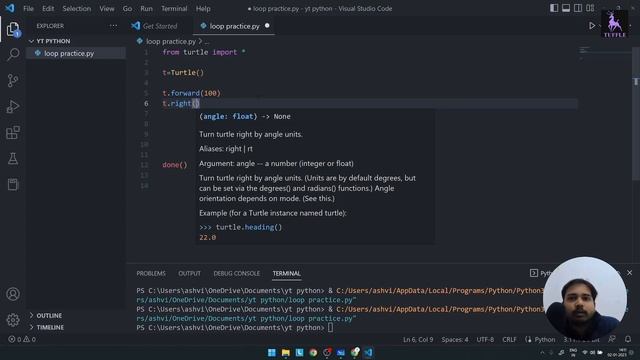This screenshot has height=360, width=640.
Task: Open the Go menu
Action: (x=127, y=9)
